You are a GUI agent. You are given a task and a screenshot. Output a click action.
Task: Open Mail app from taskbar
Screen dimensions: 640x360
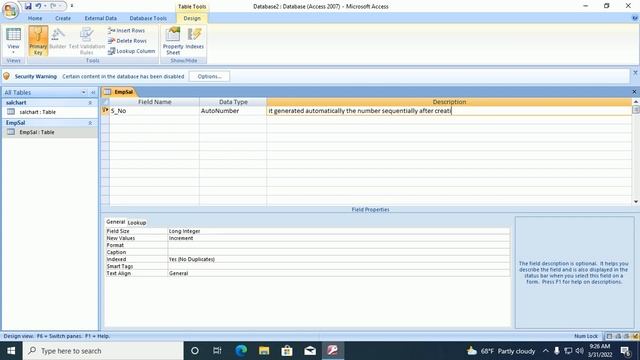coord(310,351)
